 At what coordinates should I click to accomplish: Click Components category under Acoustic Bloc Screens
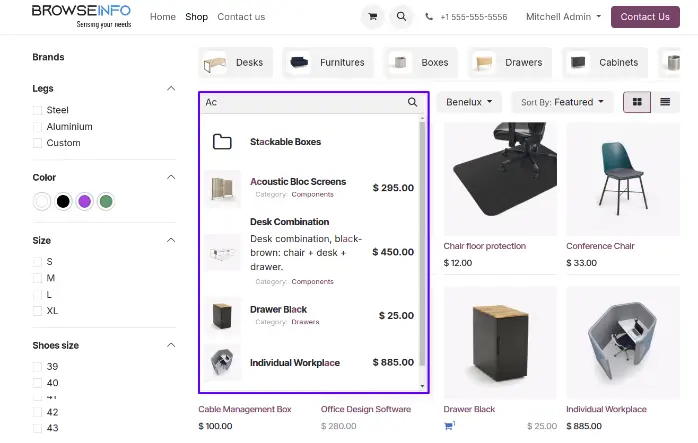coord(312,195)
